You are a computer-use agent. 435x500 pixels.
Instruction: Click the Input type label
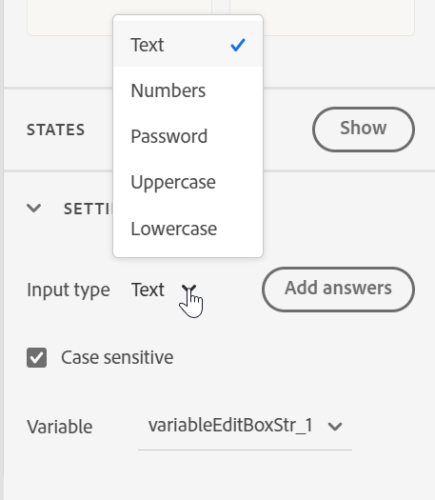68,290
